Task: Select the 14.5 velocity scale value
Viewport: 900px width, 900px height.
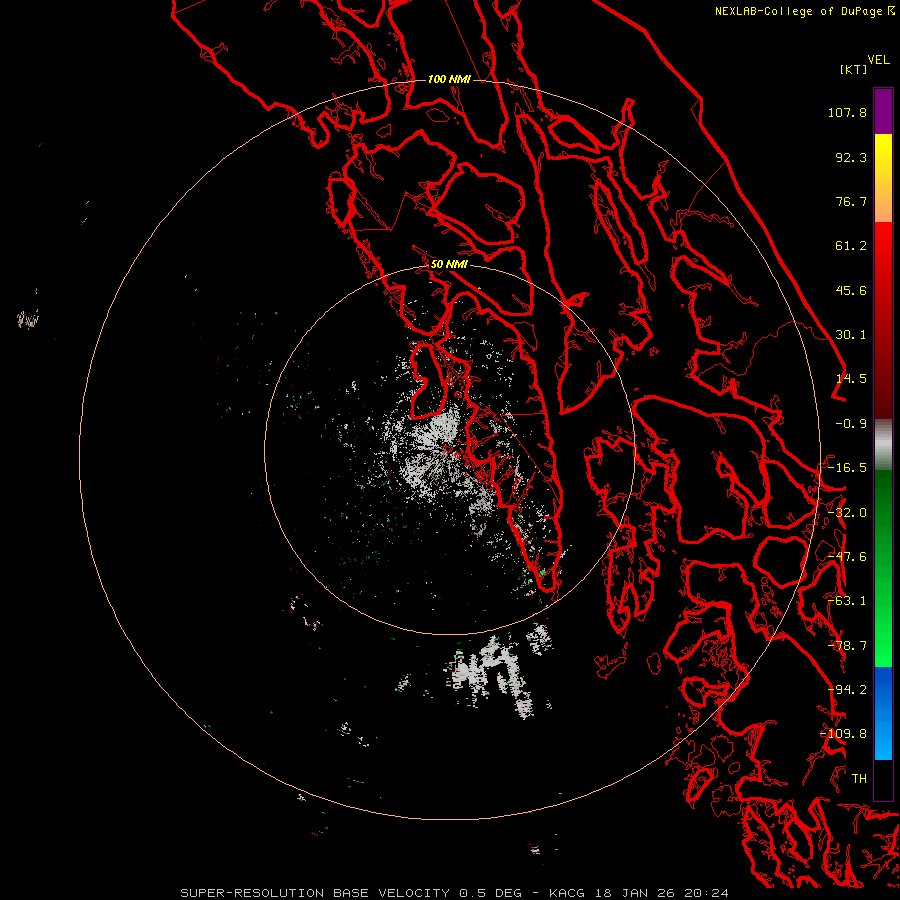Action: [851, 379]
